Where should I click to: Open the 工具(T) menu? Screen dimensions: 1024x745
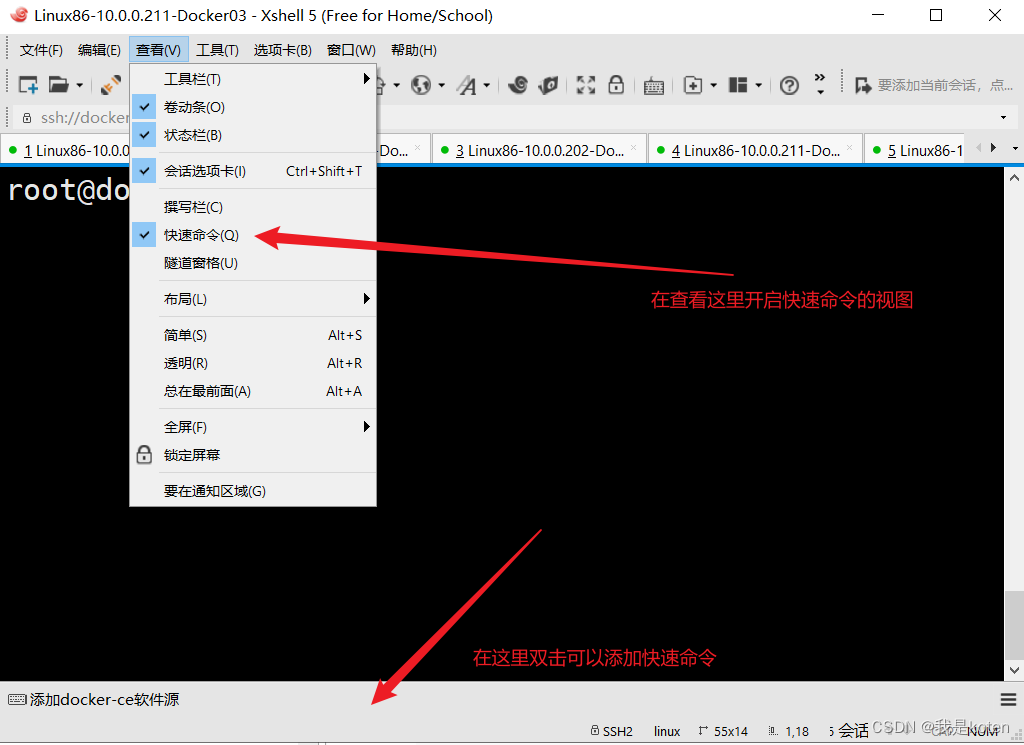[x=217, y=50]
